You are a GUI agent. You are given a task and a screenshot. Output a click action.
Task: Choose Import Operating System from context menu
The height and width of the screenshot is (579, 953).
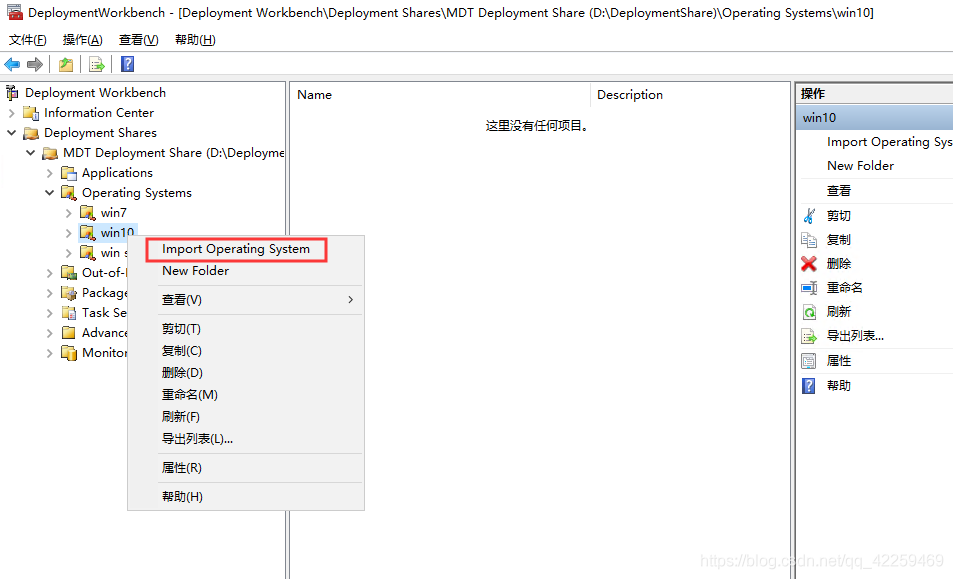pos(236,249)
